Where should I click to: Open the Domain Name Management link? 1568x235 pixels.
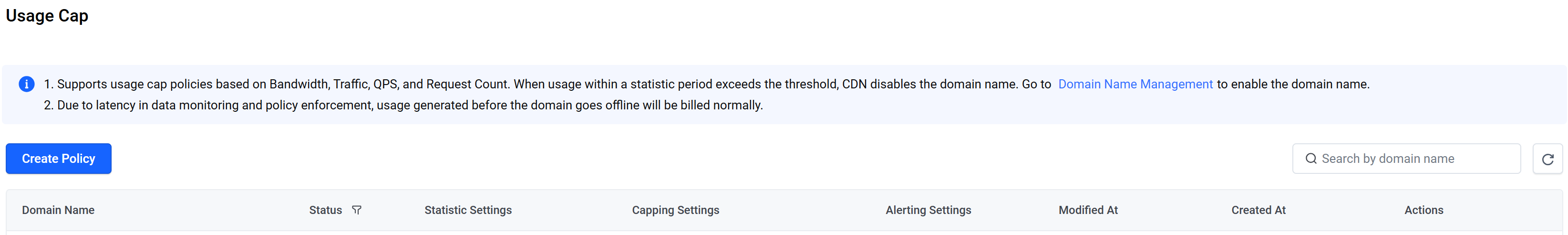(x=1135, y=84)
